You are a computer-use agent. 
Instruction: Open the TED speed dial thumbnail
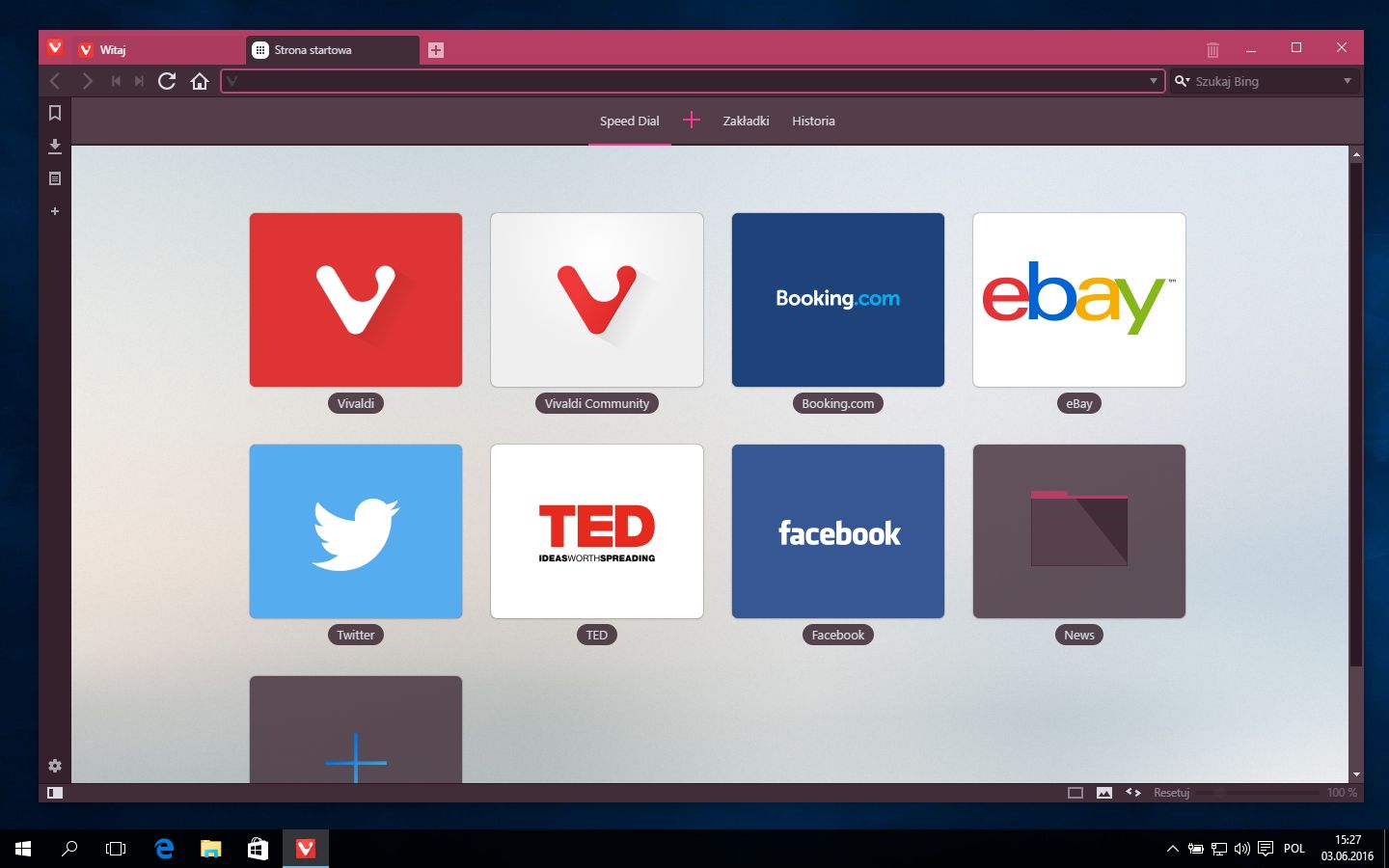(x=597, y=531)
